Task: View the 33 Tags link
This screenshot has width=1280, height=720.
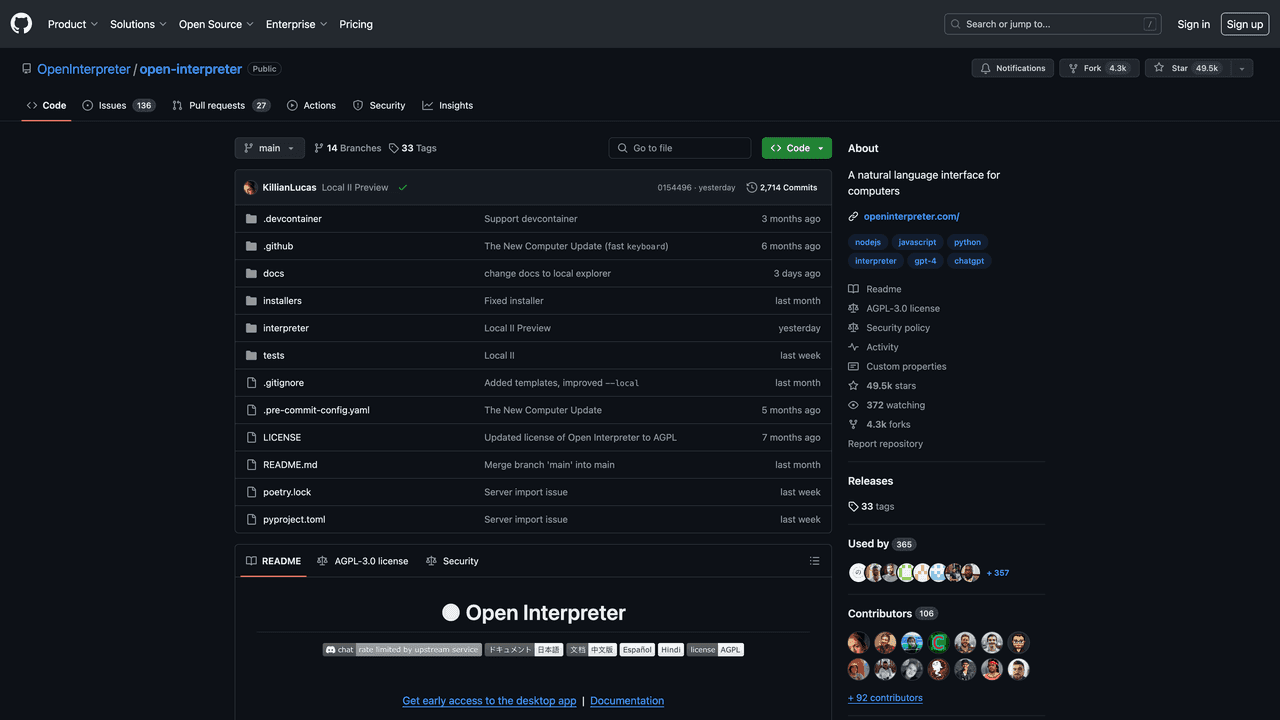Action: (413, 148)
